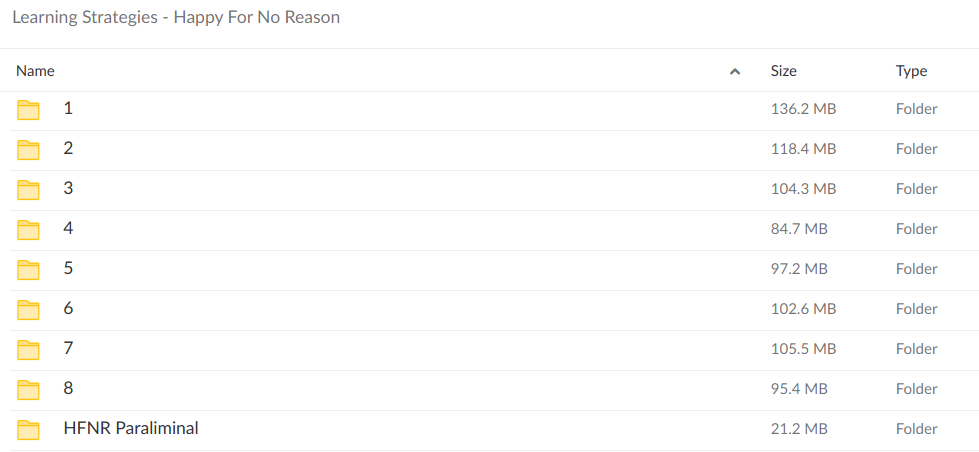Click the folder icon for folder 1
The height and width of the screenshot is (452, 979).
tap(28, 110)
